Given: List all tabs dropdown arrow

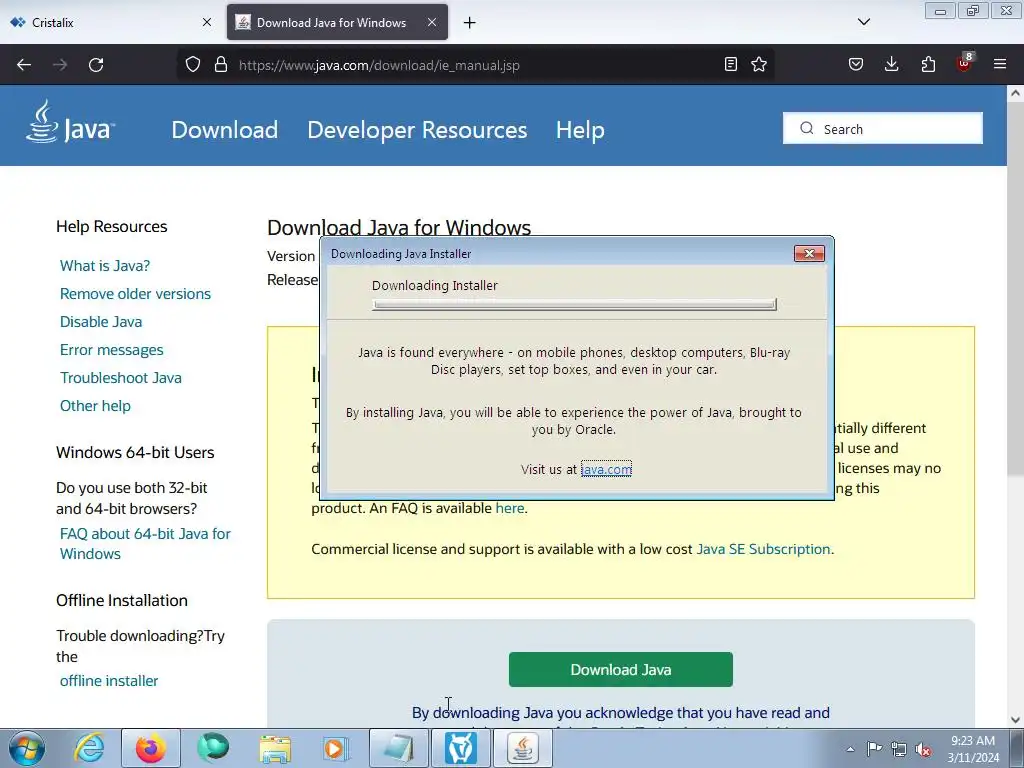Looking at the screenshot, I should coord(864,22).
